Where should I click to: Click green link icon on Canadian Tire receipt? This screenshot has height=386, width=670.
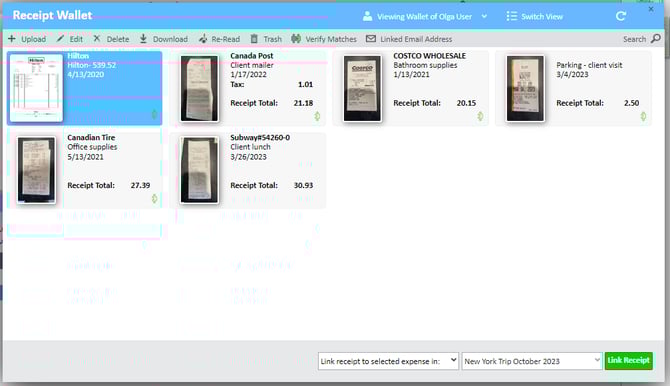(x=155, y=198)
